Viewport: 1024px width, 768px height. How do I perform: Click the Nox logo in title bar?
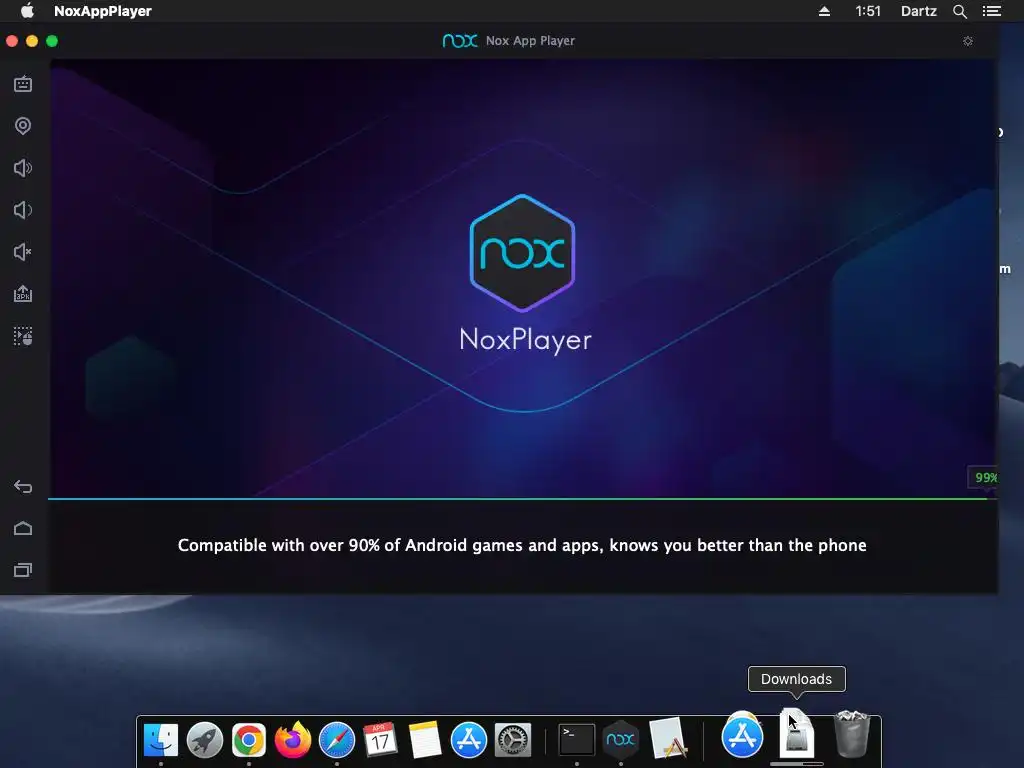point(460,41)
